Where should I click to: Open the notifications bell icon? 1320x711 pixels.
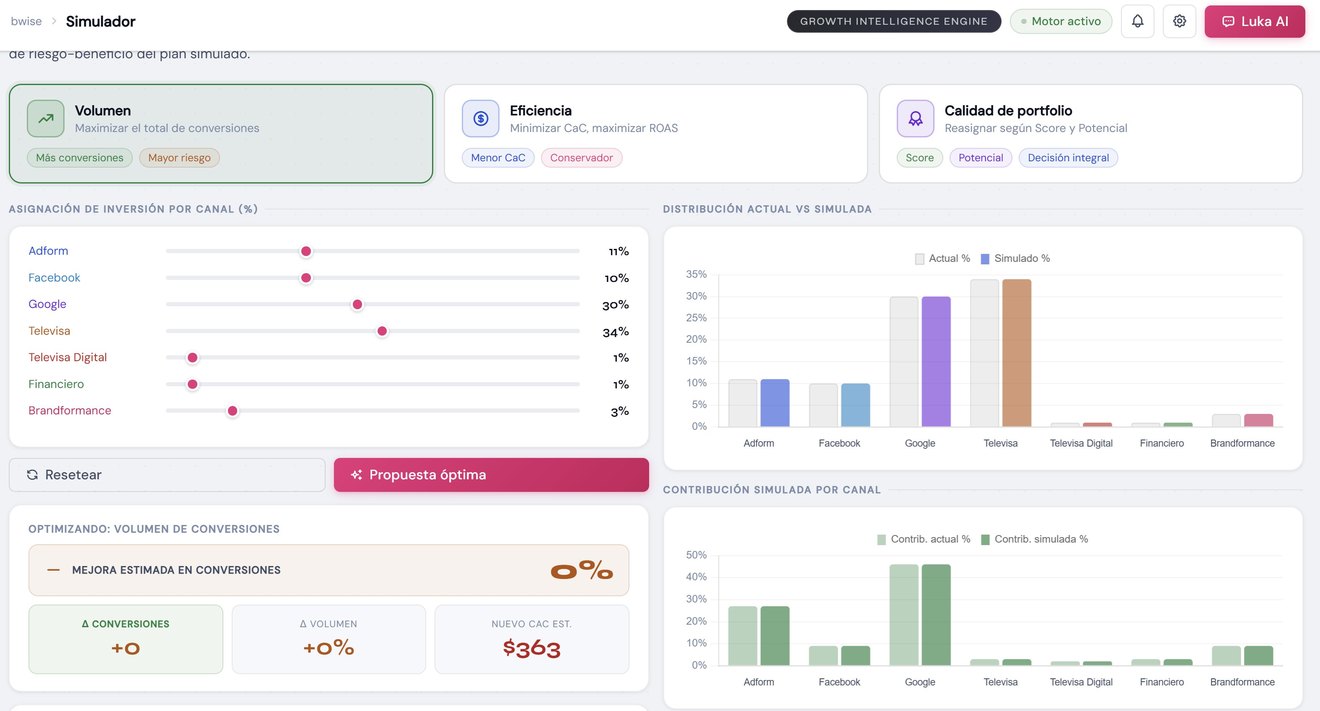tap(1138, 21)
